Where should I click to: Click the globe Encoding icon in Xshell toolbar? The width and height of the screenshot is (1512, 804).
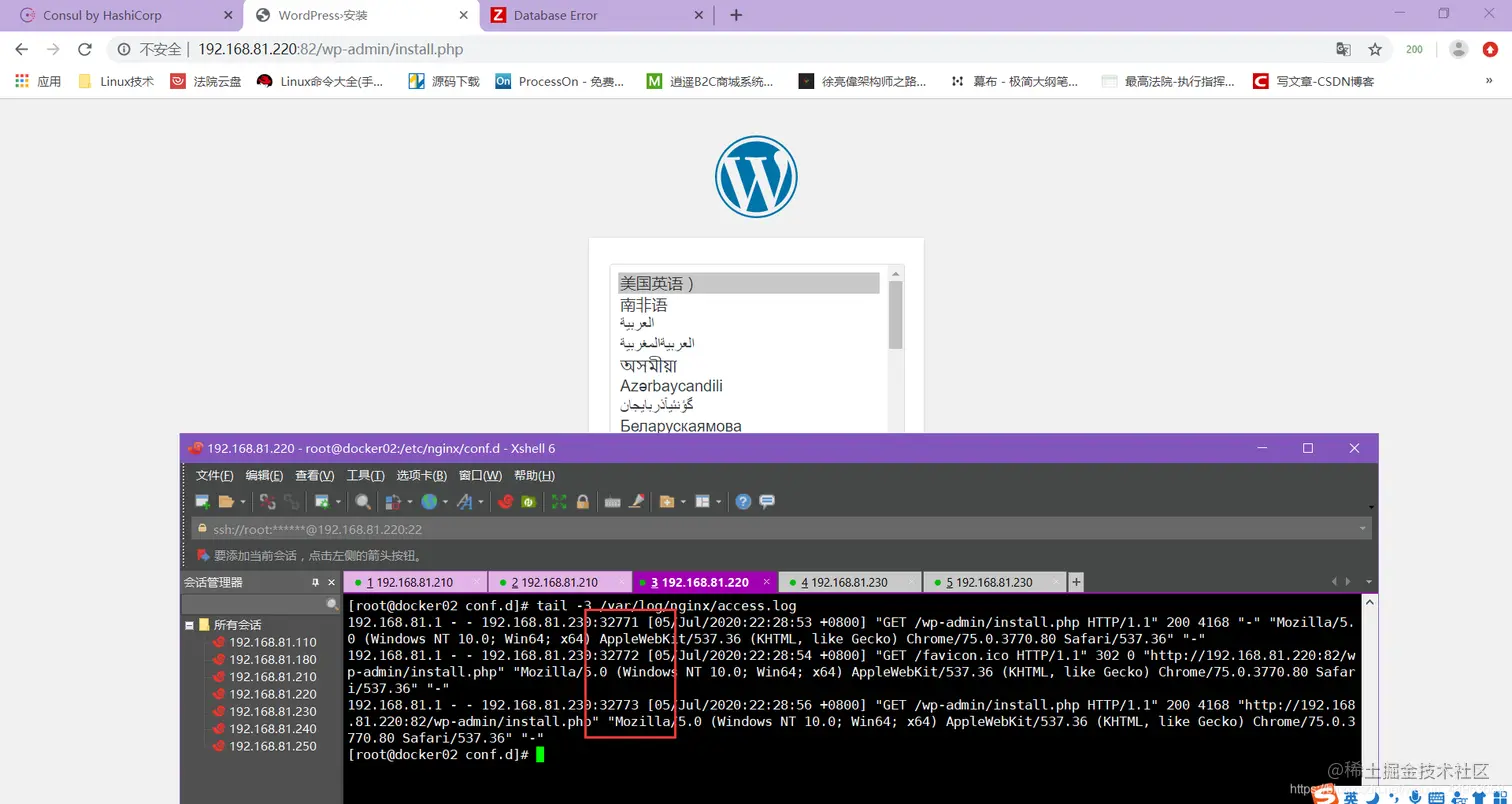click(429, 502)
